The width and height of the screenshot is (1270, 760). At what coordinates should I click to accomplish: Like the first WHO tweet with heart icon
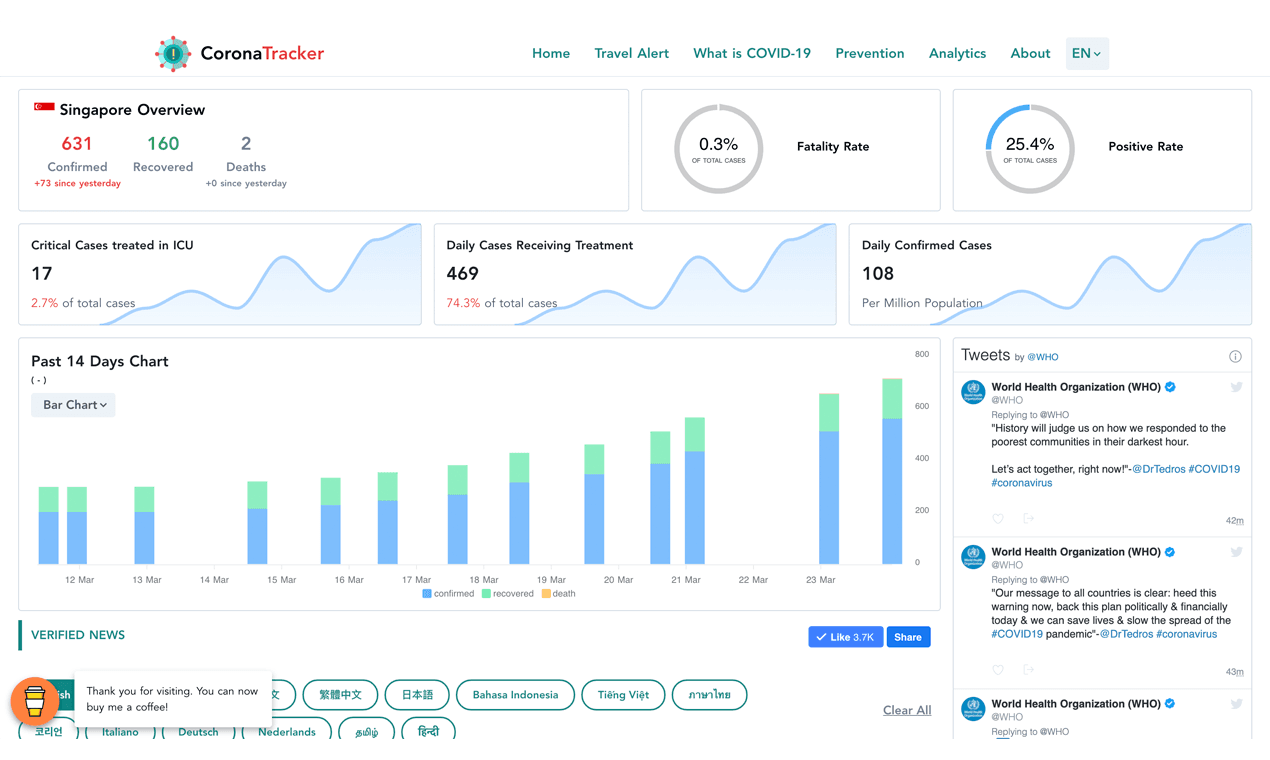click(x=998, y=519)
